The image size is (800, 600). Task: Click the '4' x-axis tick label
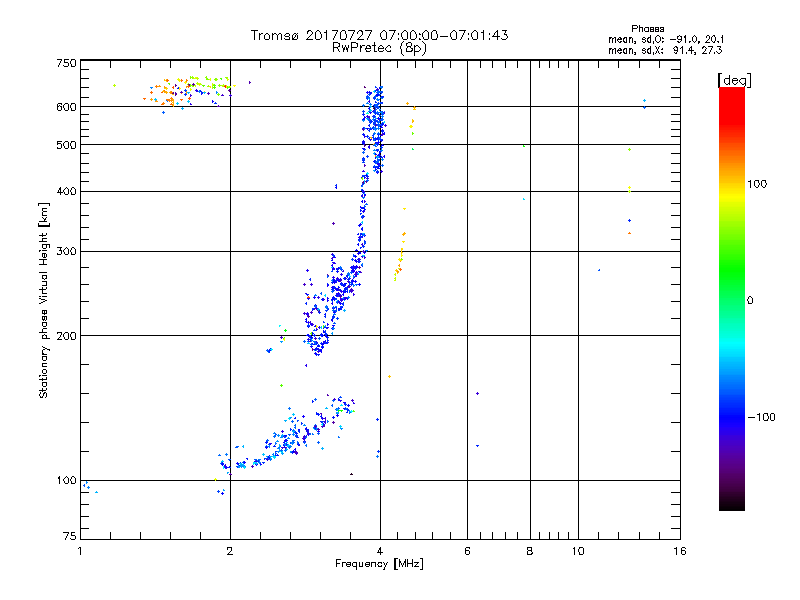click(380, 551)
